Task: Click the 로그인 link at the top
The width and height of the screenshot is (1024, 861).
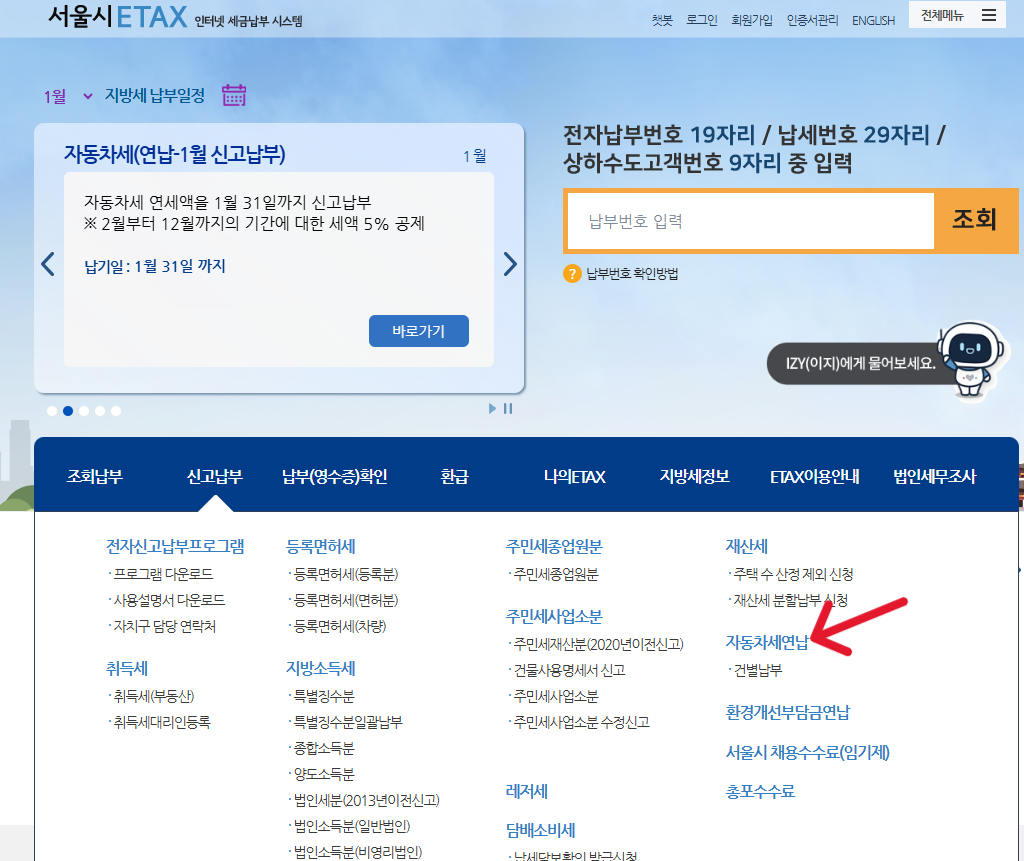Action: 701,19
